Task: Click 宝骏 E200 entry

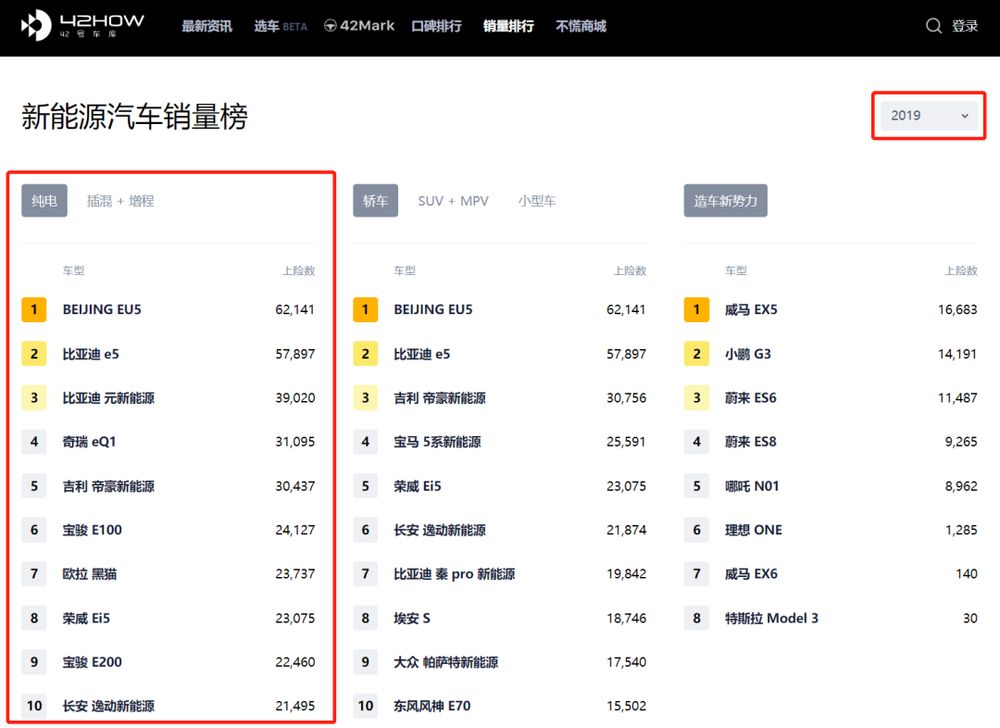Action: (x=92, y=662)
